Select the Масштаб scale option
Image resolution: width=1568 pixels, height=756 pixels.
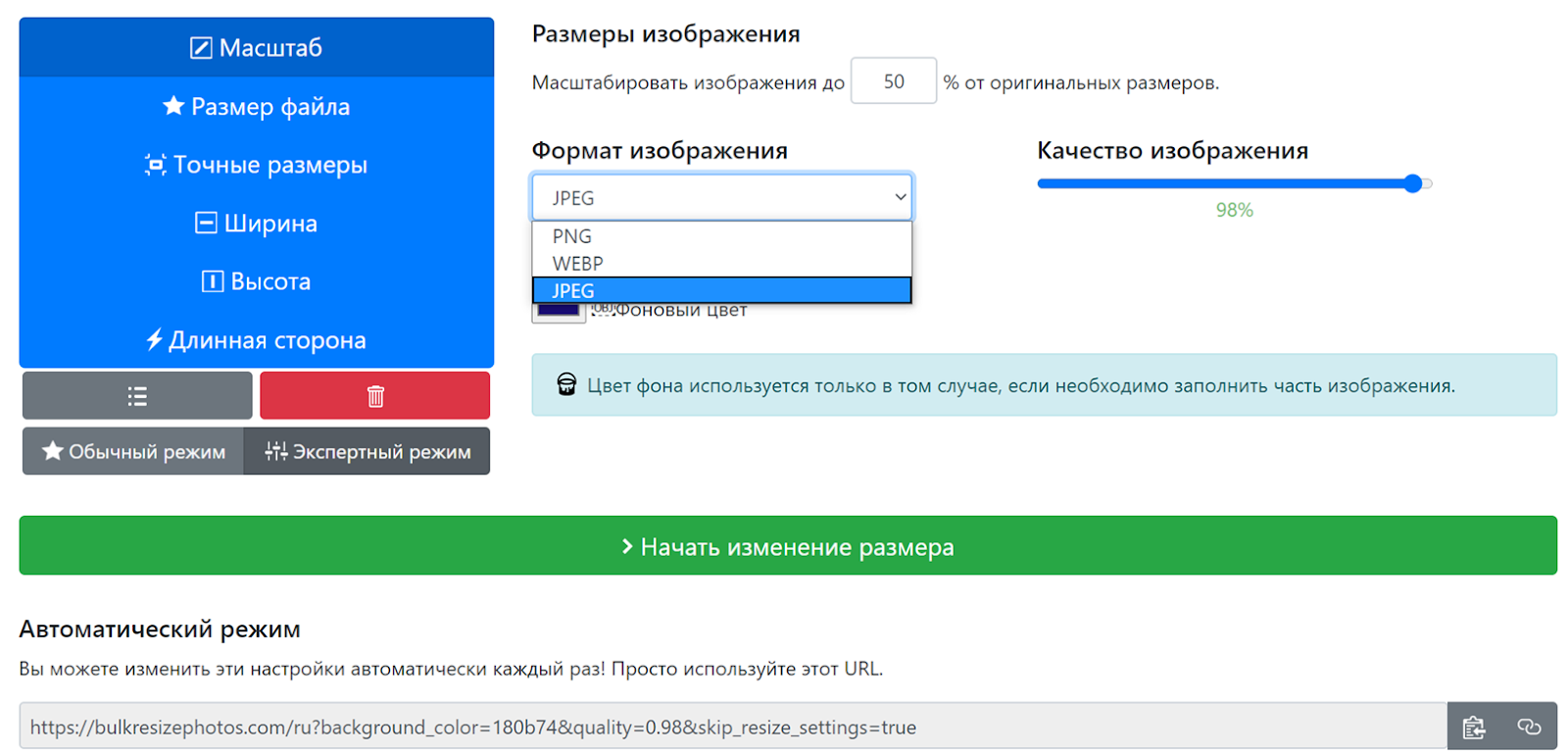(256, 47)
